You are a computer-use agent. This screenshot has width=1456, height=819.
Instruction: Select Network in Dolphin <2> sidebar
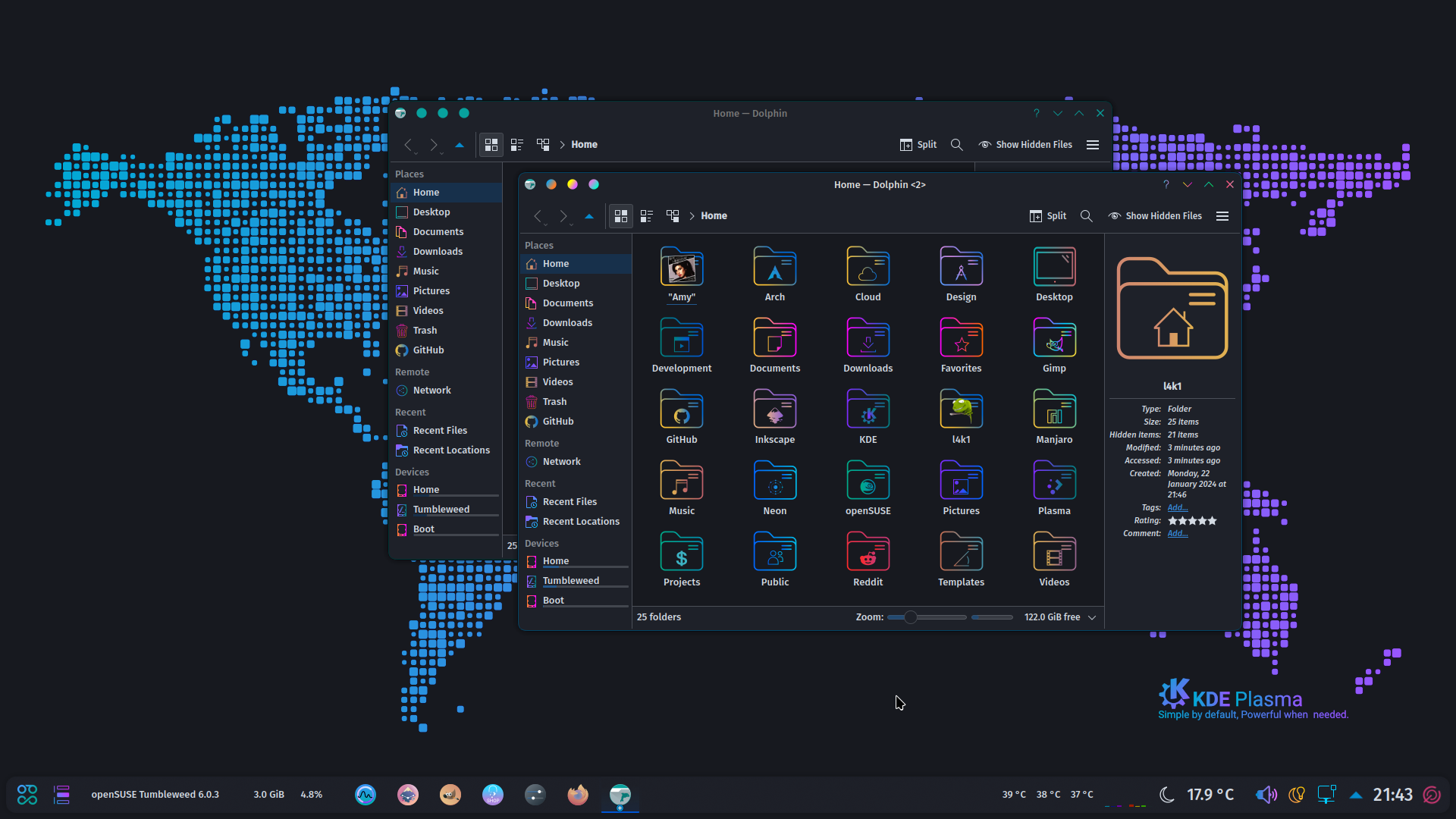tap(576, 462)
